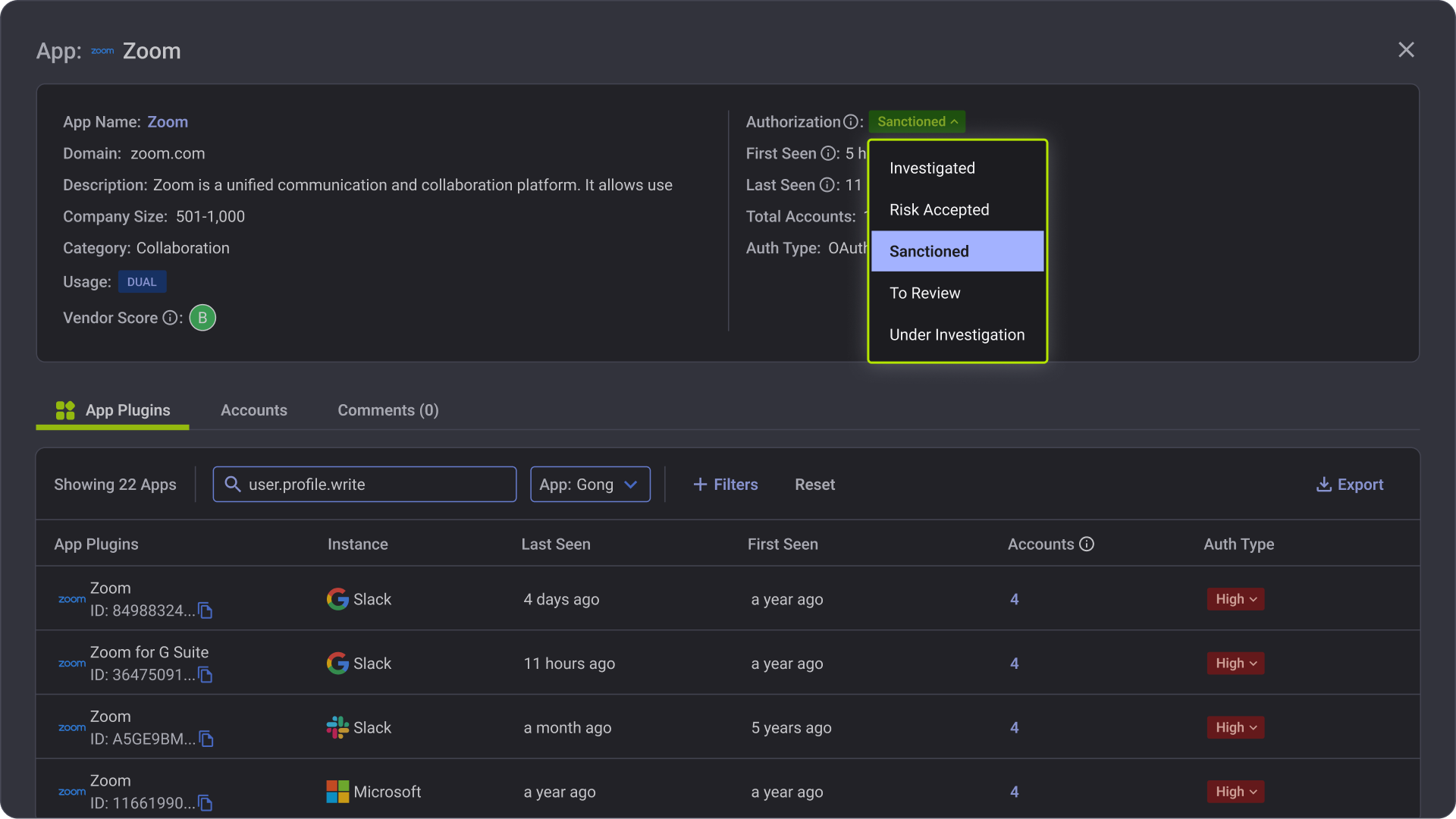Copy ID A5GE9BM with copy icon

[x=206, y=739]
